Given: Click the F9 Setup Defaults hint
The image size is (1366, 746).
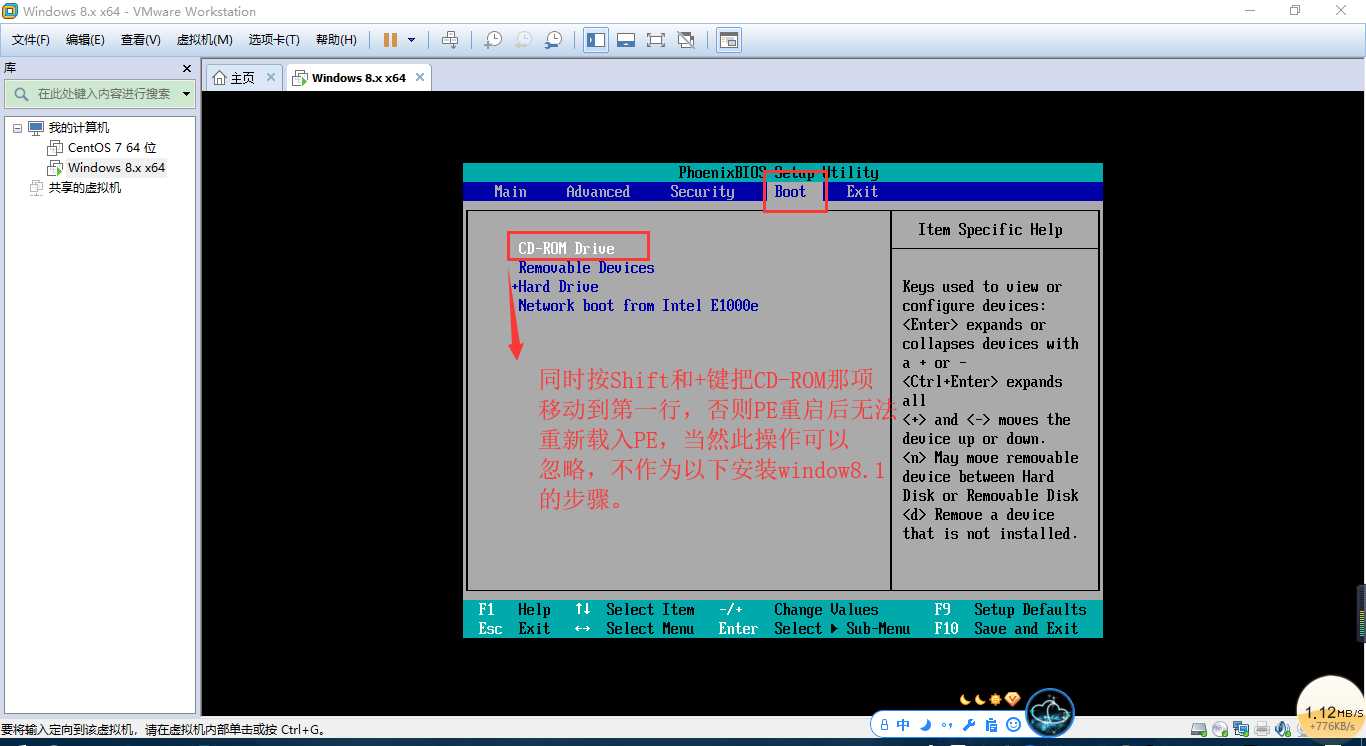Looking at the screenshot, I should coord(1010,609).
